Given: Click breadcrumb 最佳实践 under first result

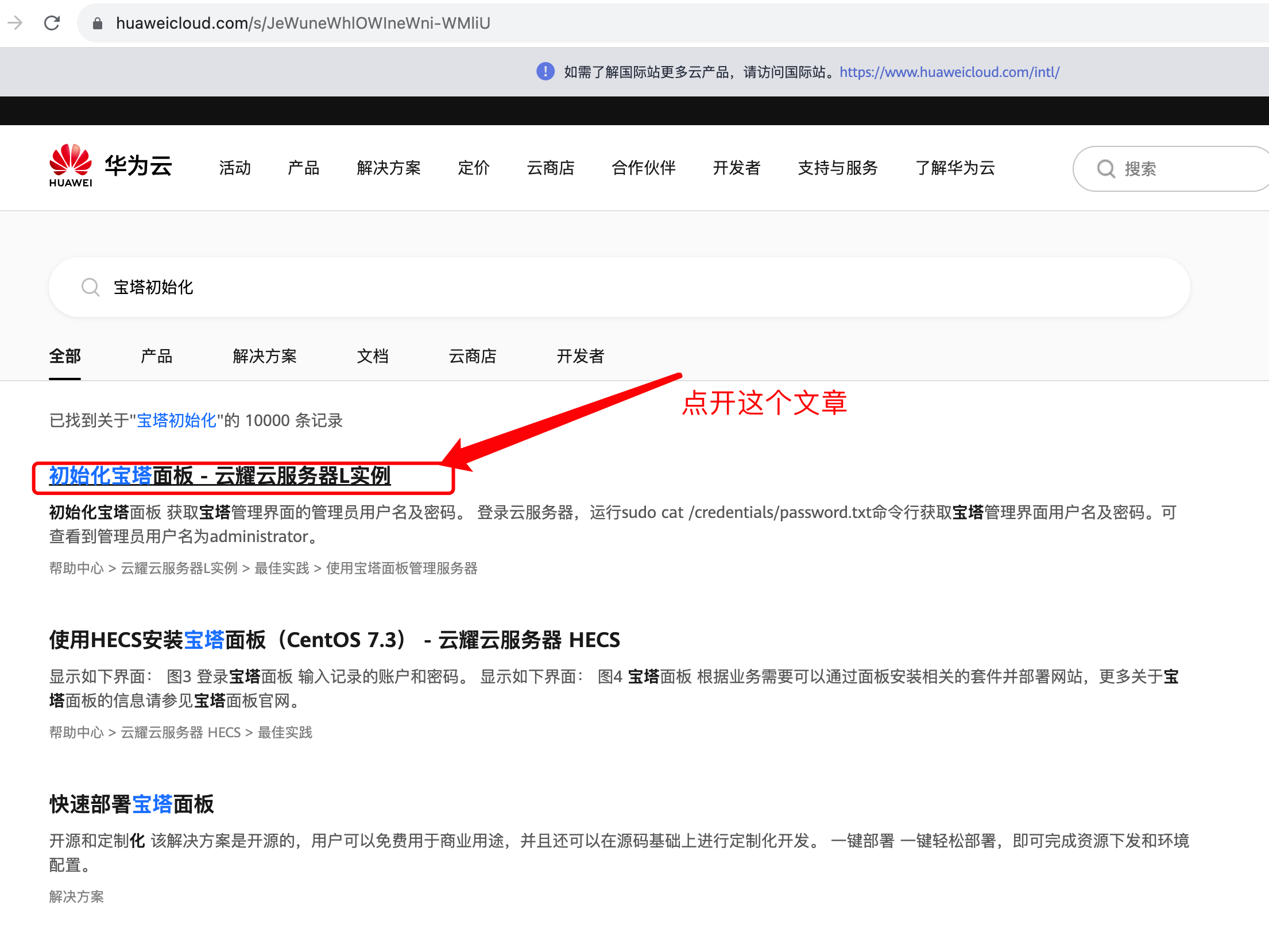Looking at the screenshot, I should (282, 568).
